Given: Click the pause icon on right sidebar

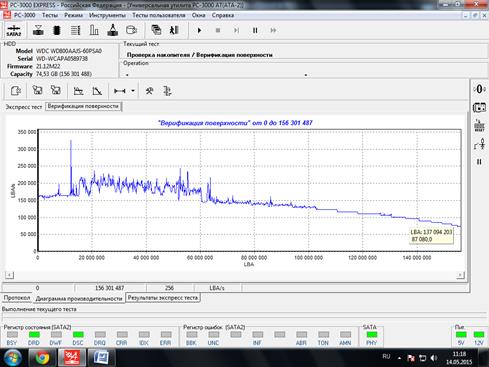Looking at the screenshot, I should point(479,162).
